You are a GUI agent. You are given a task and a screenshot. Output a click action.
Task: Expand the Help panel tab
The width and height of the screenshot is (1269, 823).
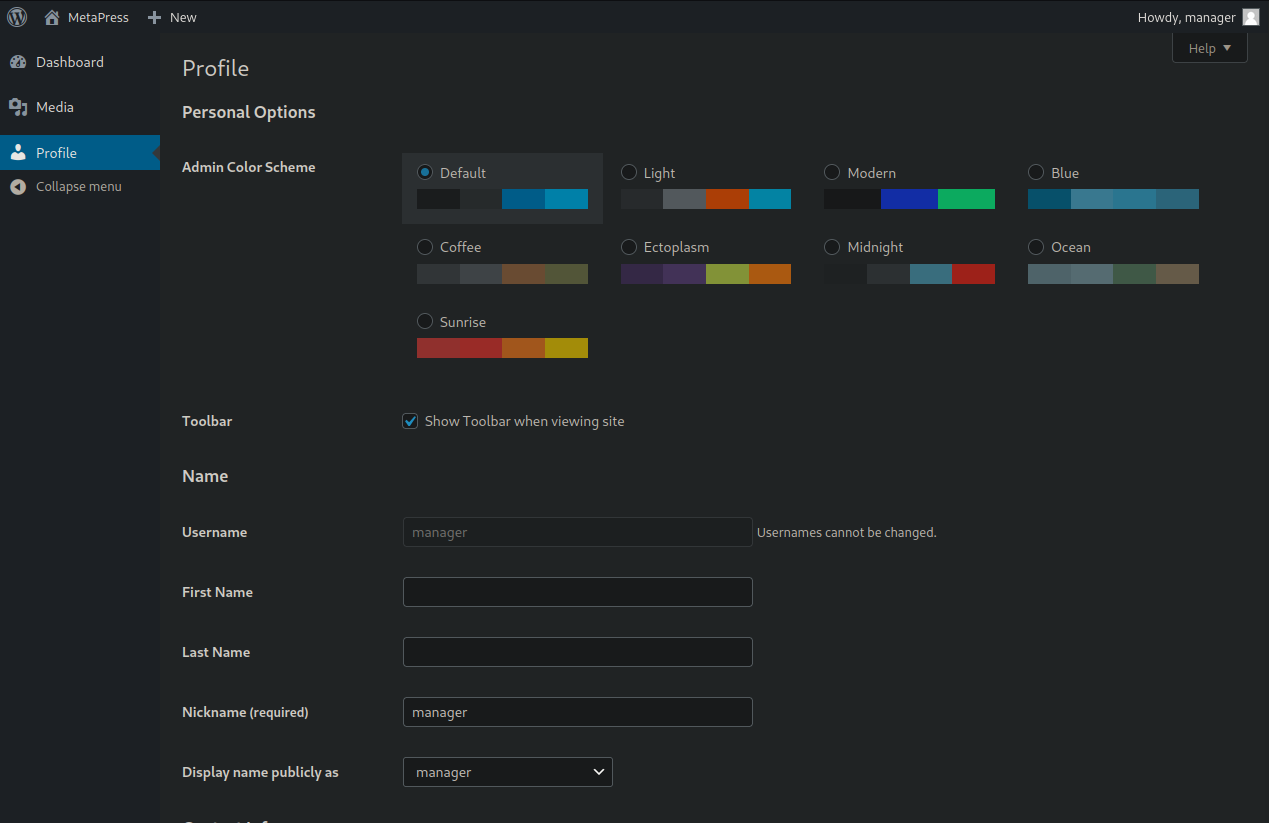1209,48
